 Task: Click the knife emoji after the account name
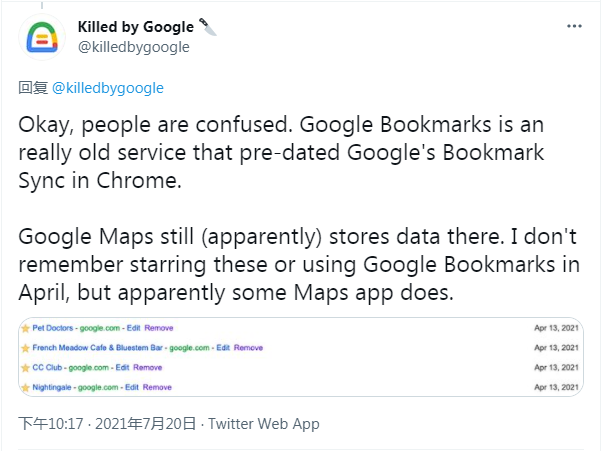coord(207,27)
